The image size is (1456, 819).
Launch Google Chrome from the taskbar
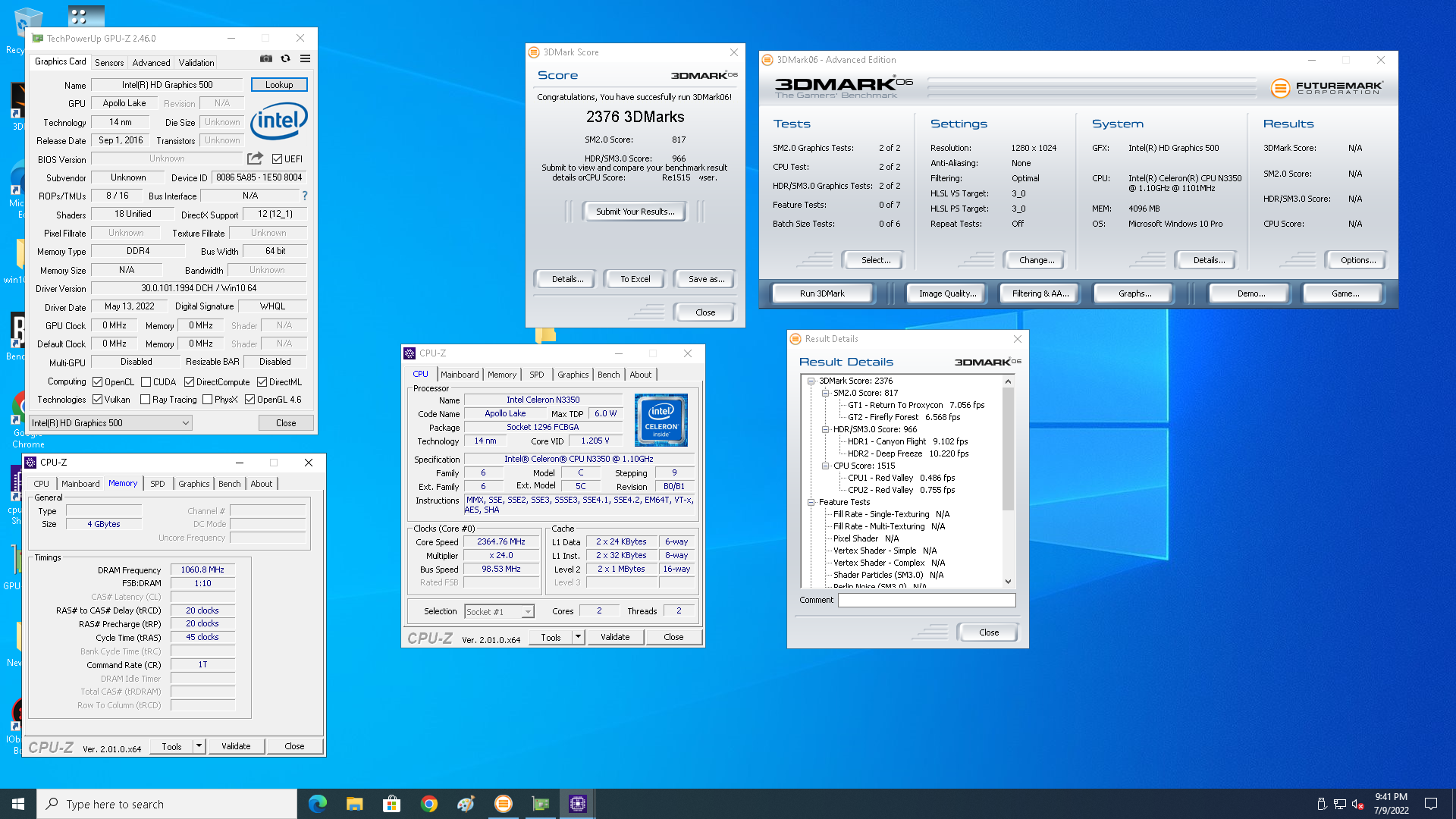point(429,804)
